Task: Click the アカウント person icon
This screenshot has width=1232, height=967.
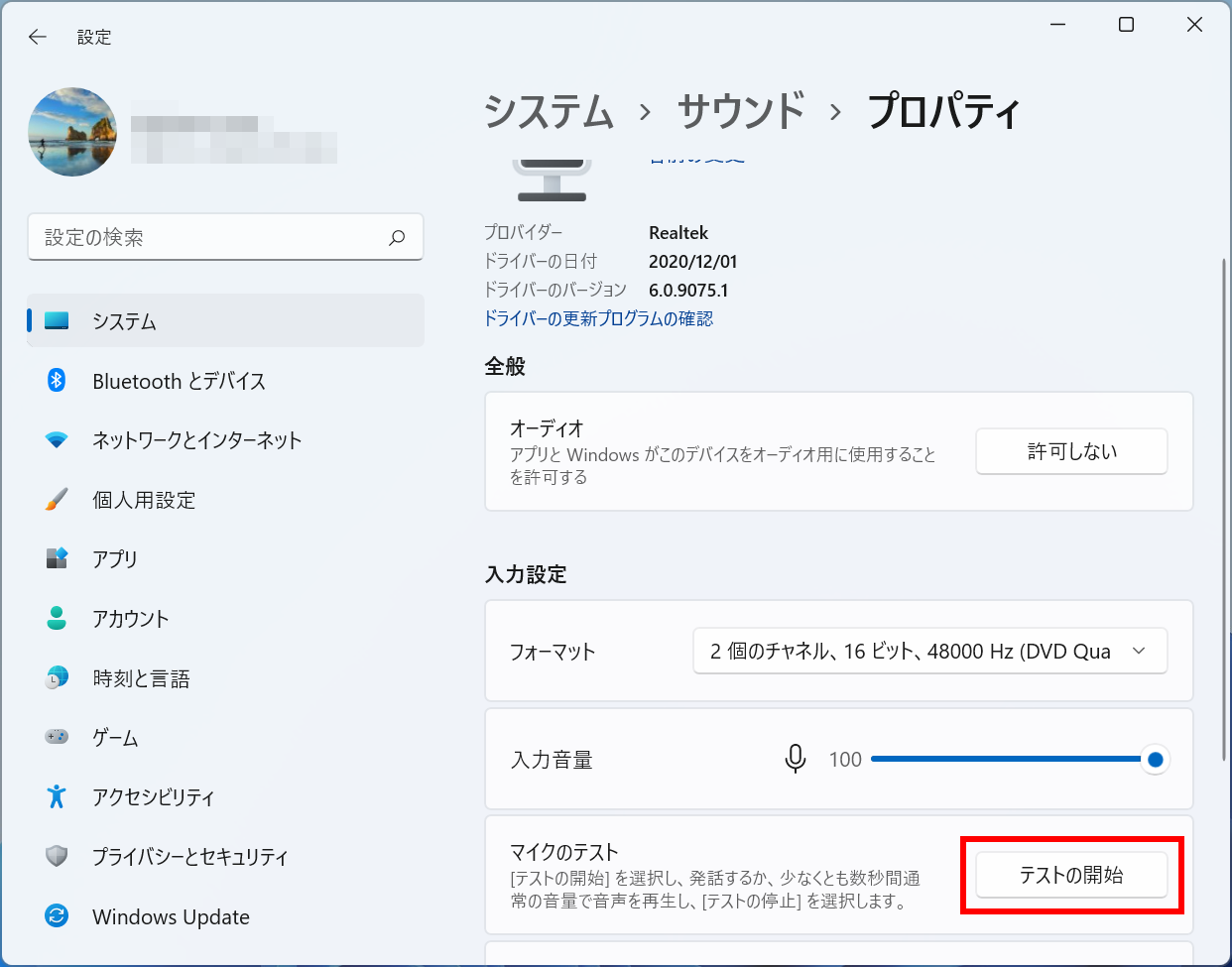Action: tap(57, 618)
